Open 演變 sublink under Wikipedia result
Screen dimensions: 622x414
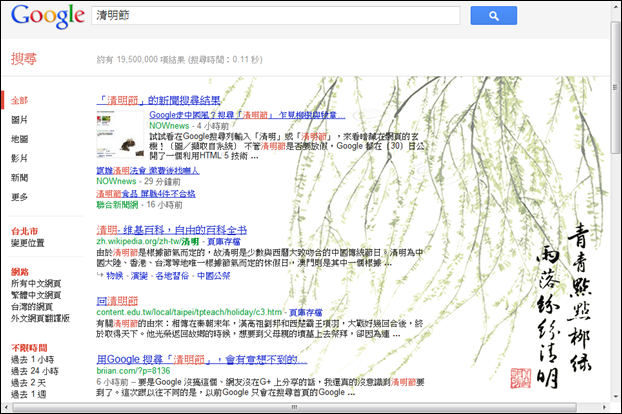tap(139, 276)
